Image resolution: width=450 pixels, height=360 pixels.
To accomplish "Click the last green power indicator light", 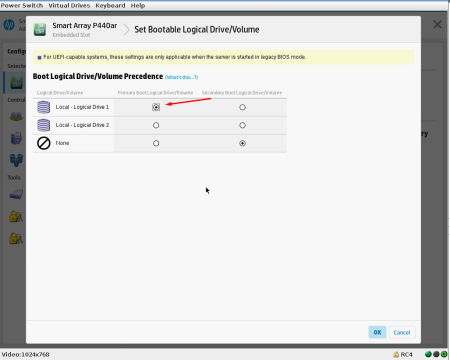I will coord(444,354).
